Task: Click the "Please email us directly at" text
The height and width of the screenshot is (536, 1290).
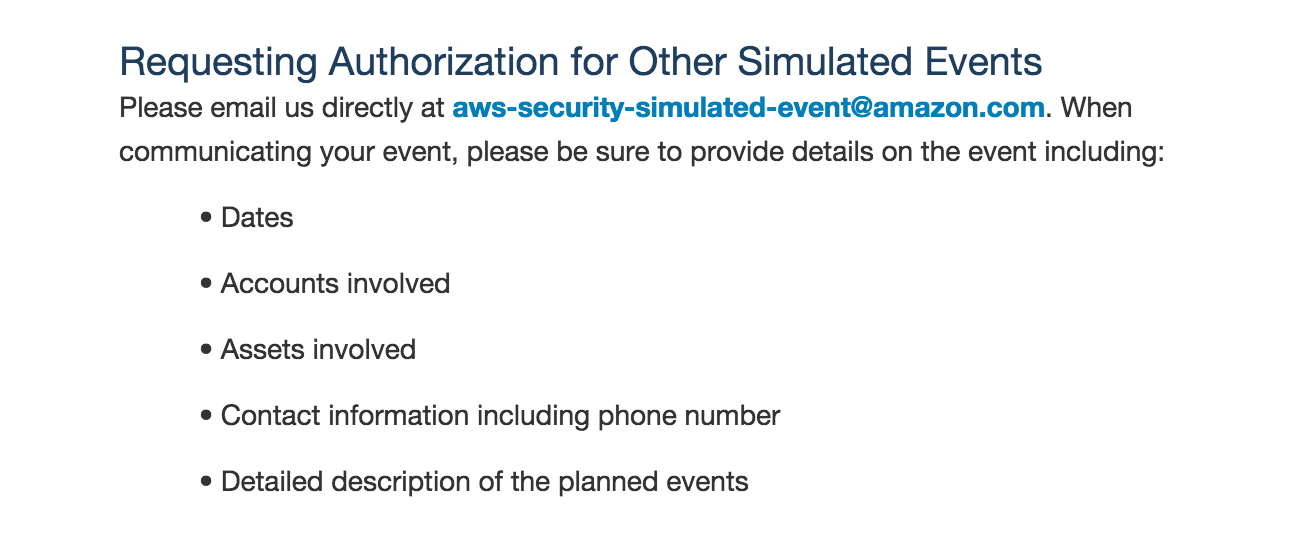Action: coord(282,107)
